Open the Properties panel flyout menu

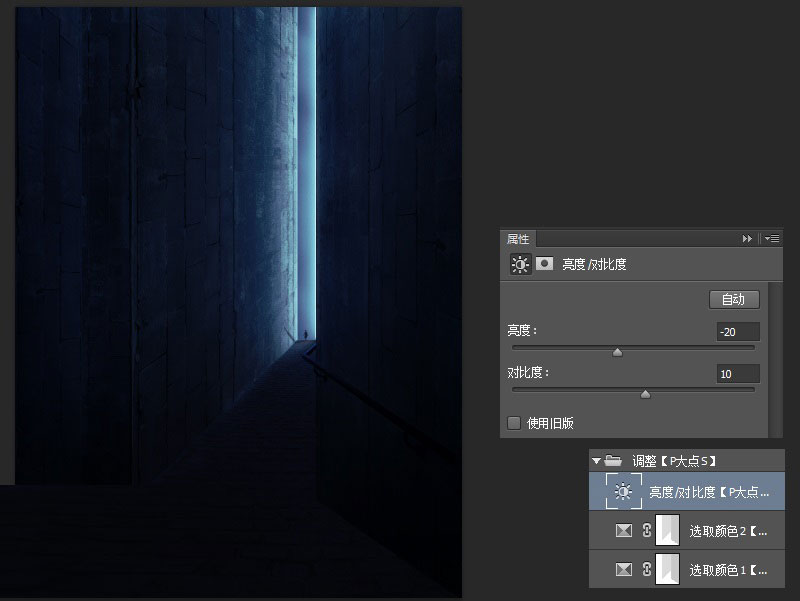(x=771, y=238)
